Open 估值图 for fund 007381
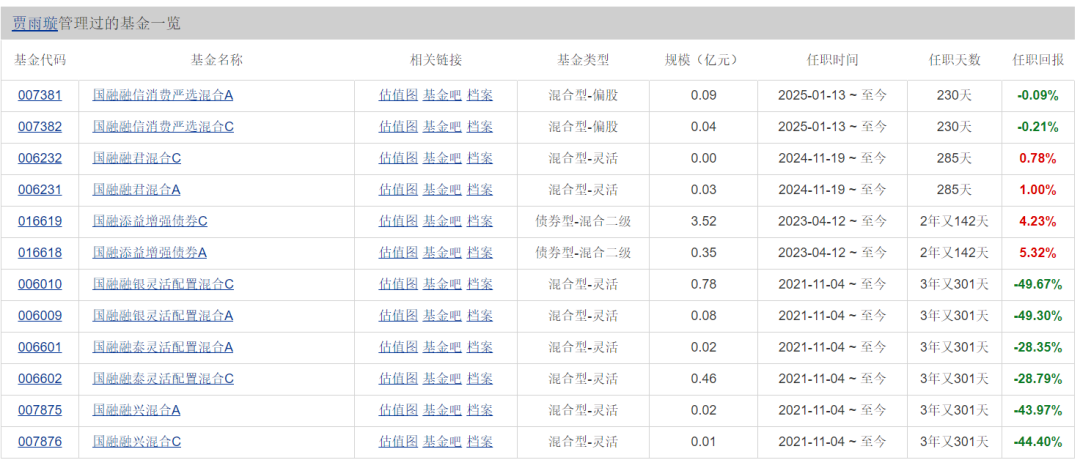This screenshot has height=460, width=1080. tap(398, 95)
